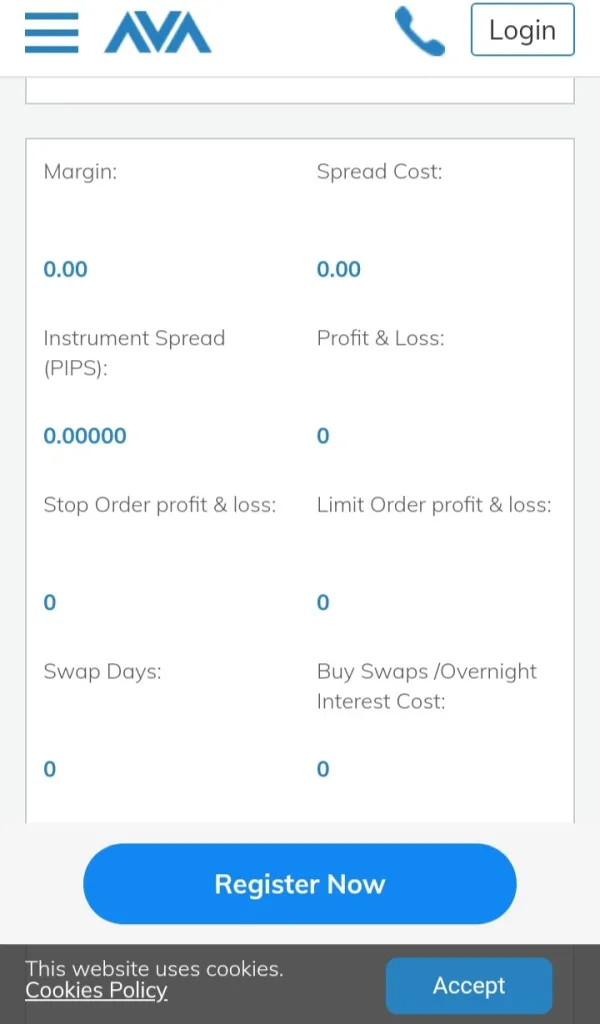Click the Login button
The width and height of the screenshot is (600, 1024).
point(522,30)
